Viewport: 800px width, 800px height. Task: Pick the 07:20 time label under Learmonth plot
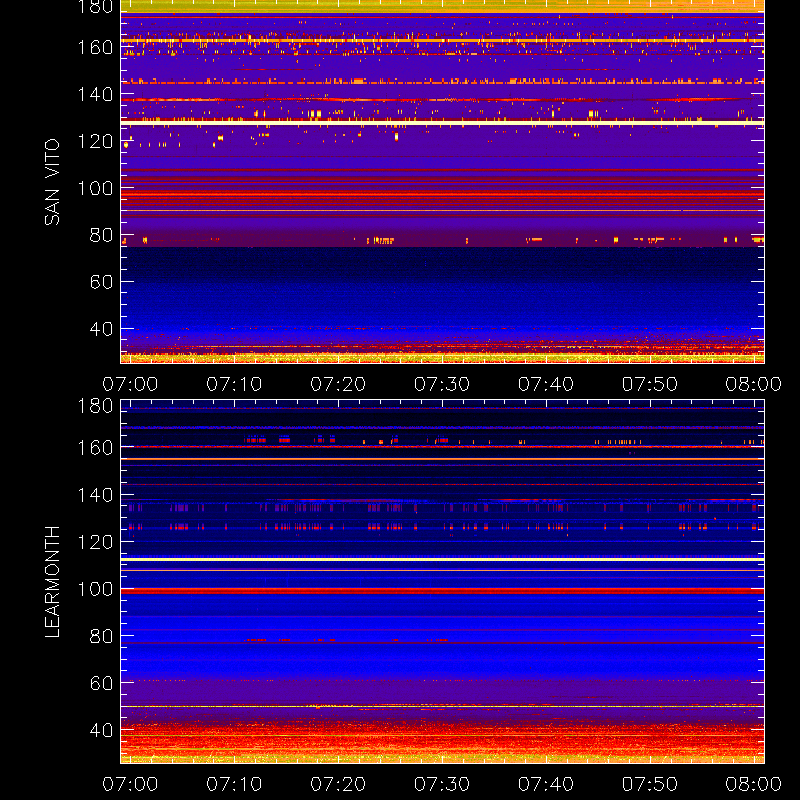338,784
